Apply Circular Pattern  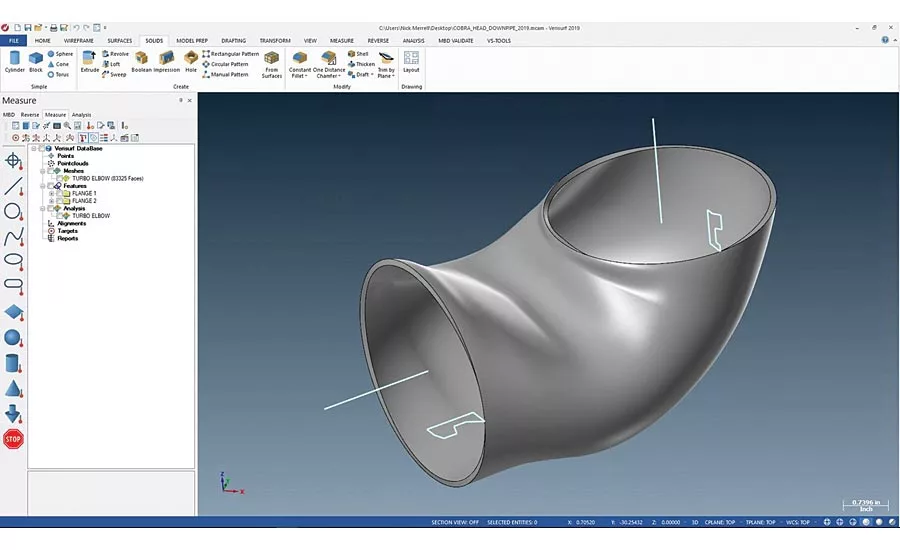coord(226,64)
